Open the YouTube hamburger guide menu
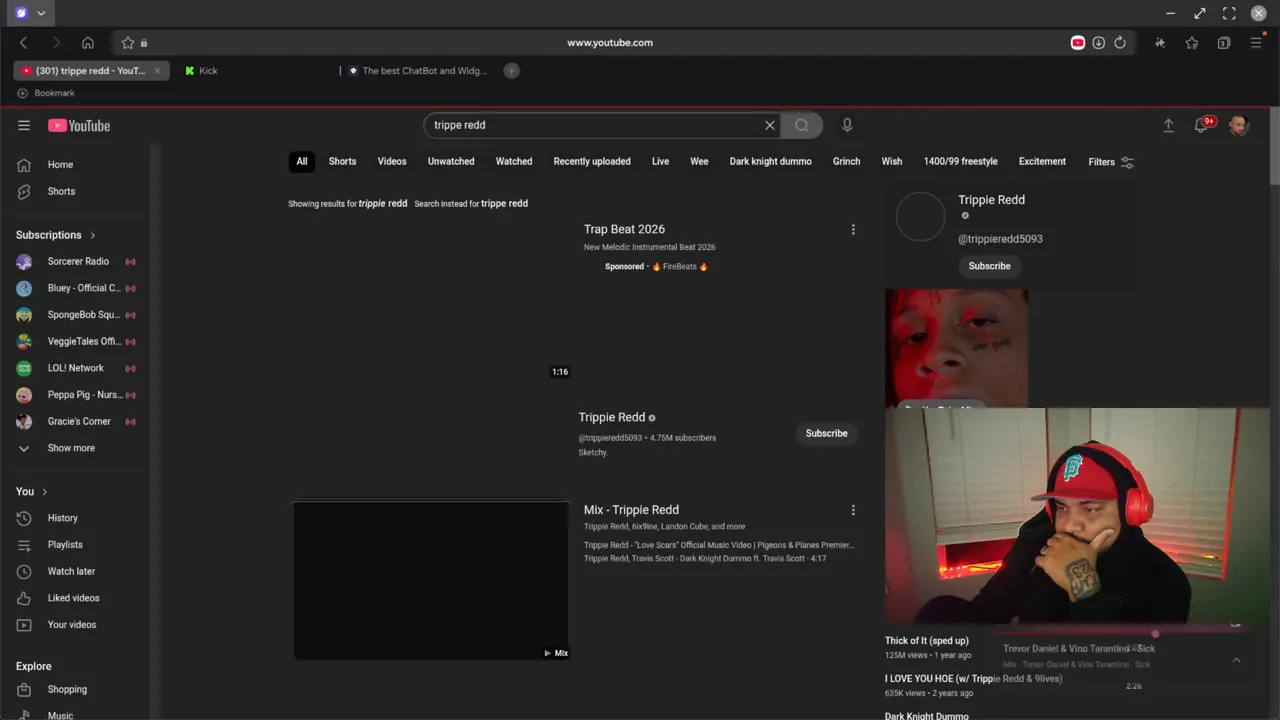Viewport: 1280px width, 720px height. pos(24,125)
